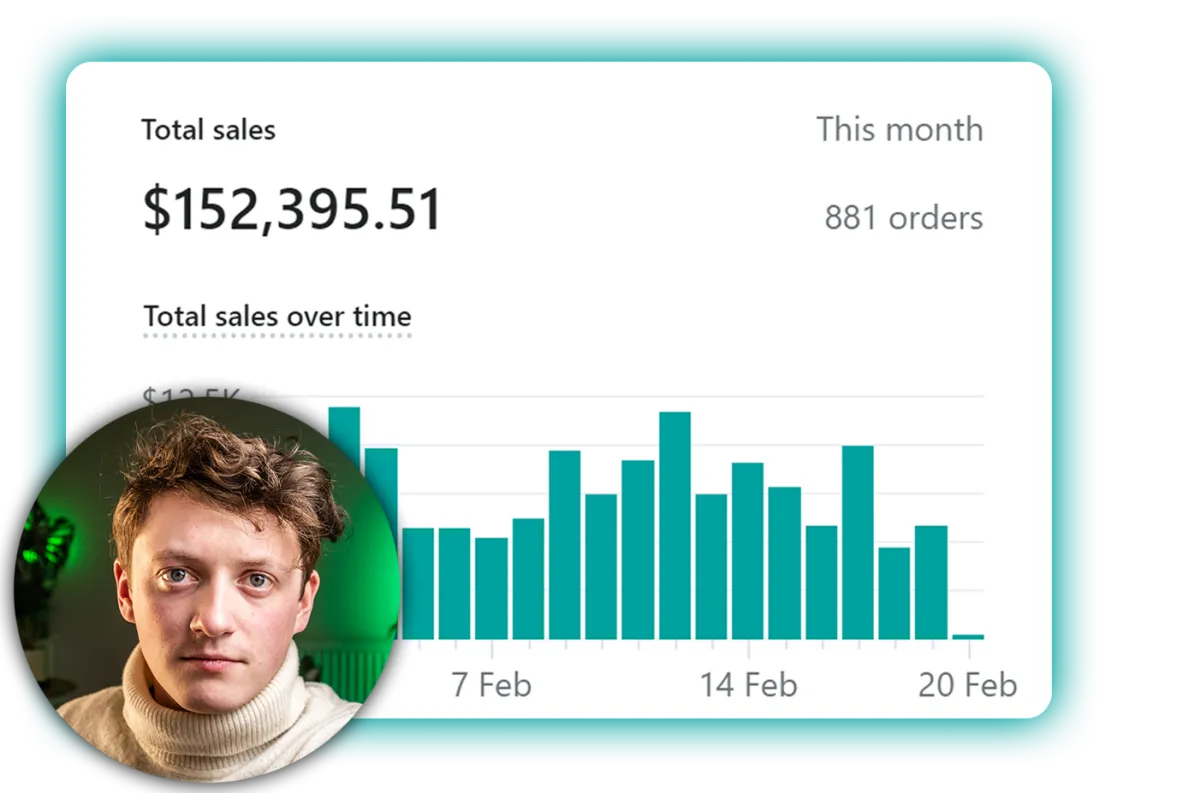Open the Total sales over time label
Viewport: 1200px width, 793px height.
click(277, 316)
